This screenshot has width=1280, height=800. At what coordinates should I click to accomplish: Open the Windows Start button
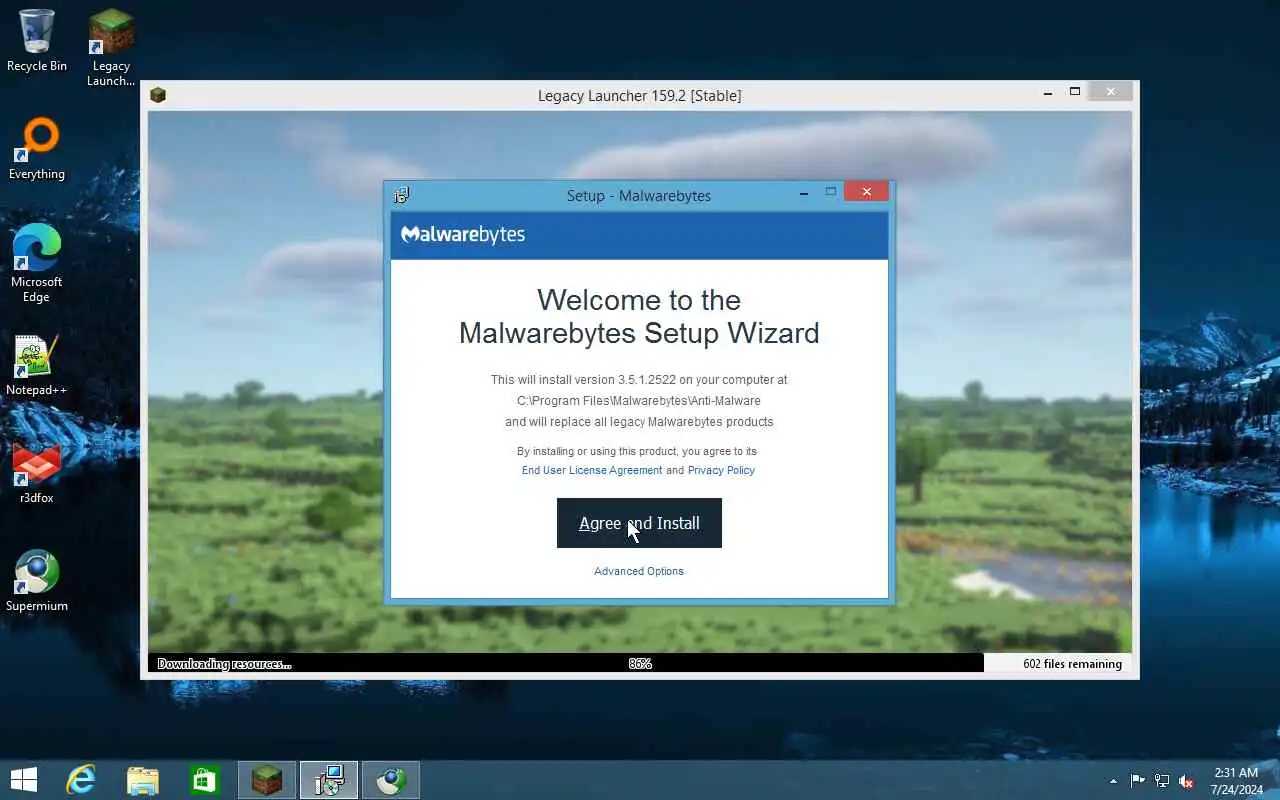click(x=23, y=780)
